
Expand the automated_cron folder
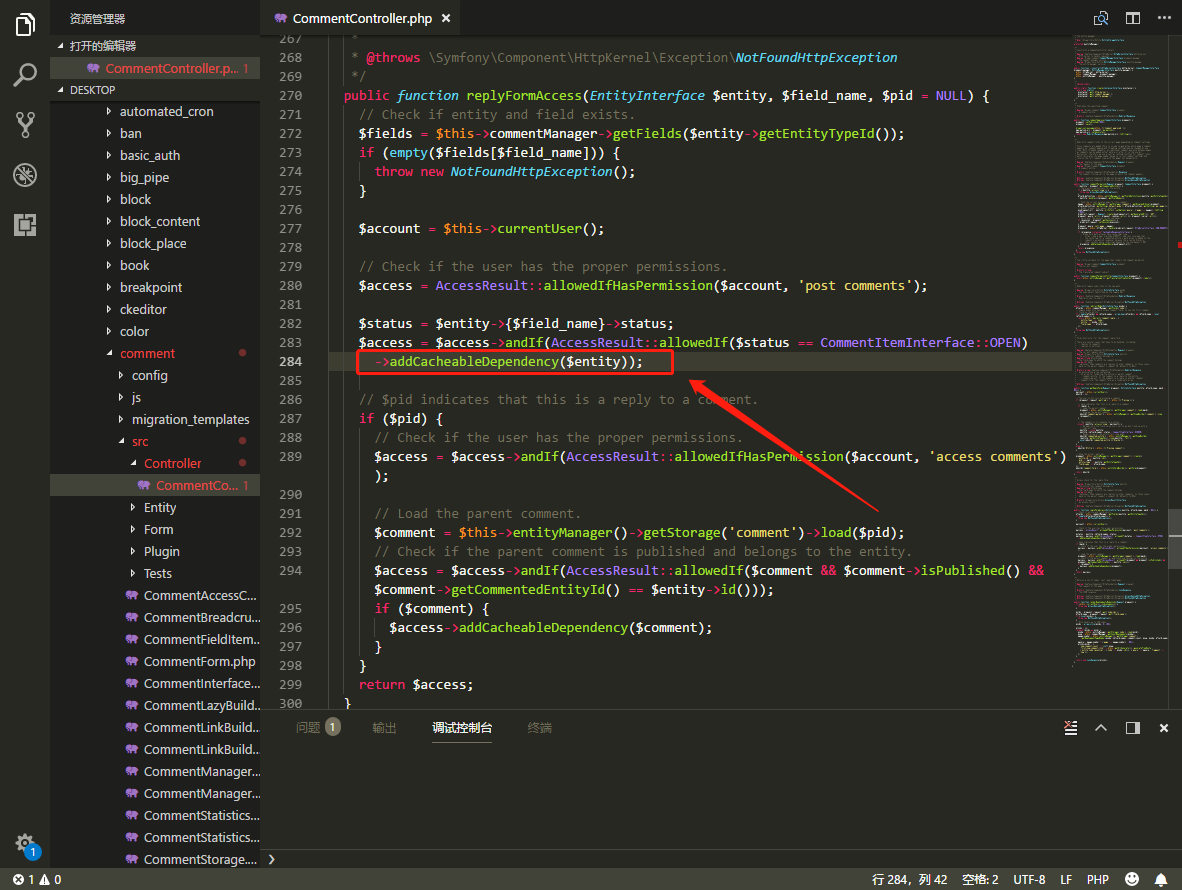155,112
